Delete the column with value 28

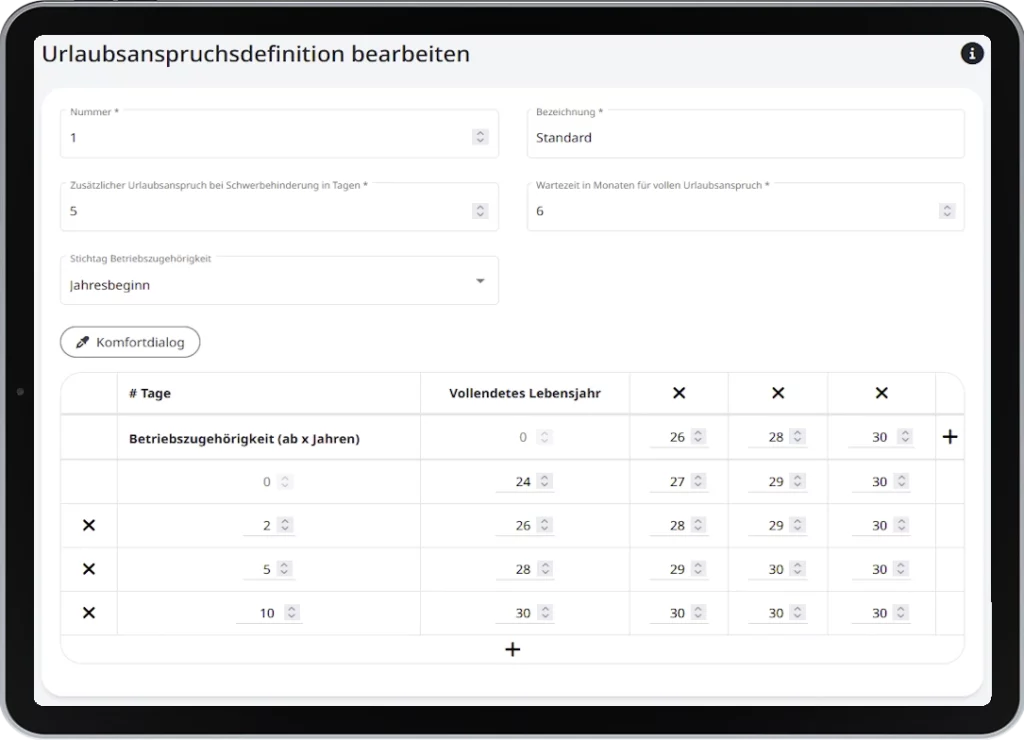click(x=778, y=393)
